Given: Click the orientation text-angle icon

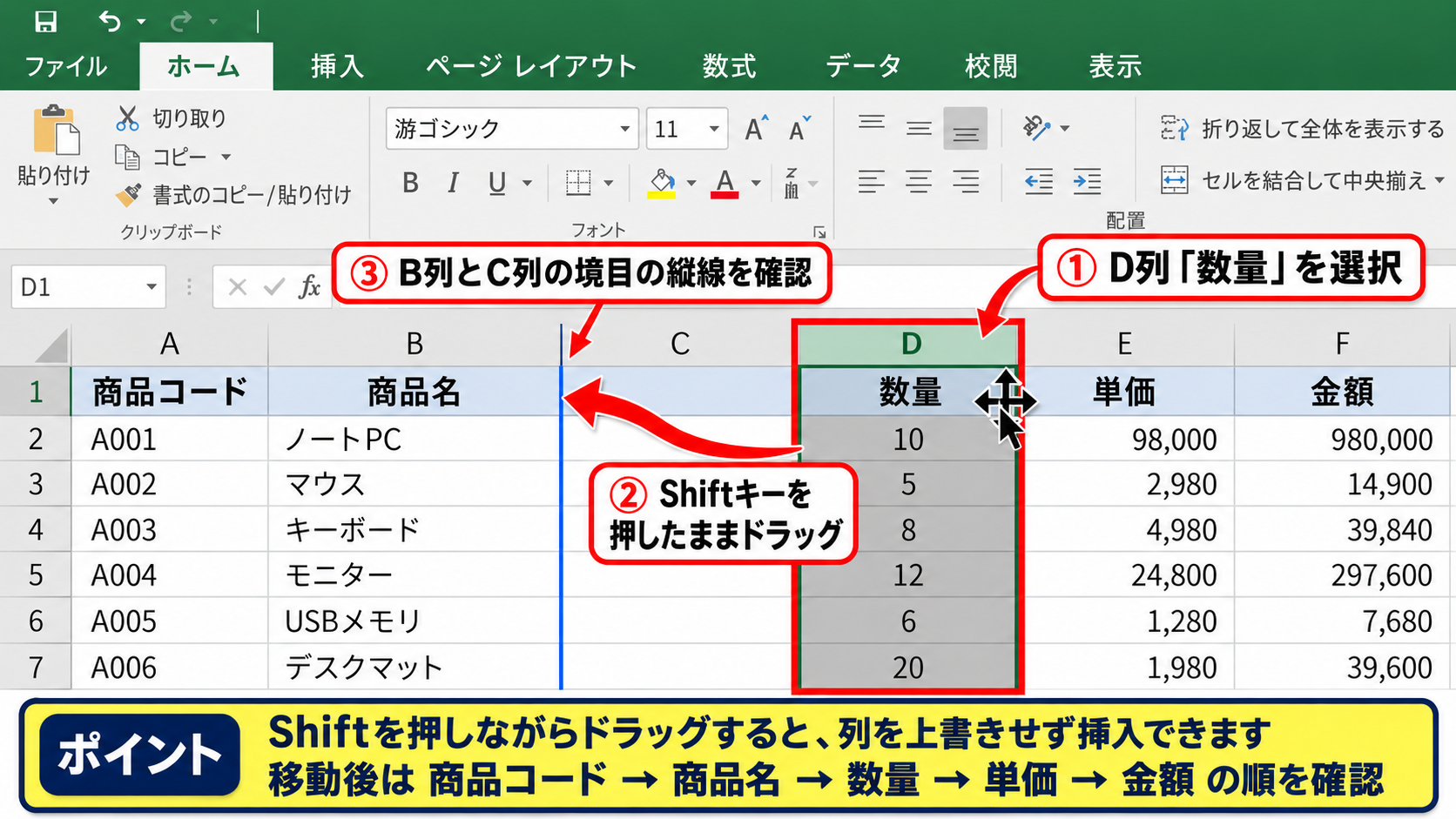Looking at the screenshot, I should pyautogui.click(x=1036, y=128).
